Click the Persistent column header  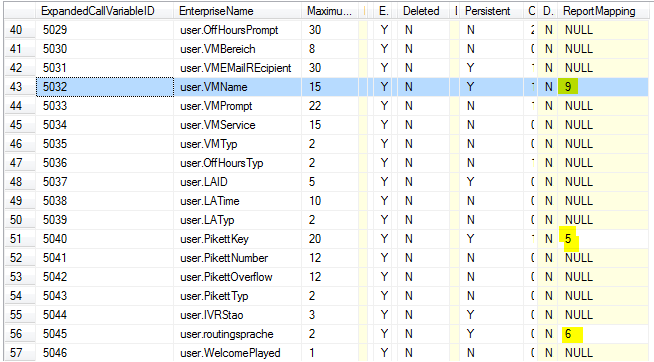(491, 11)
